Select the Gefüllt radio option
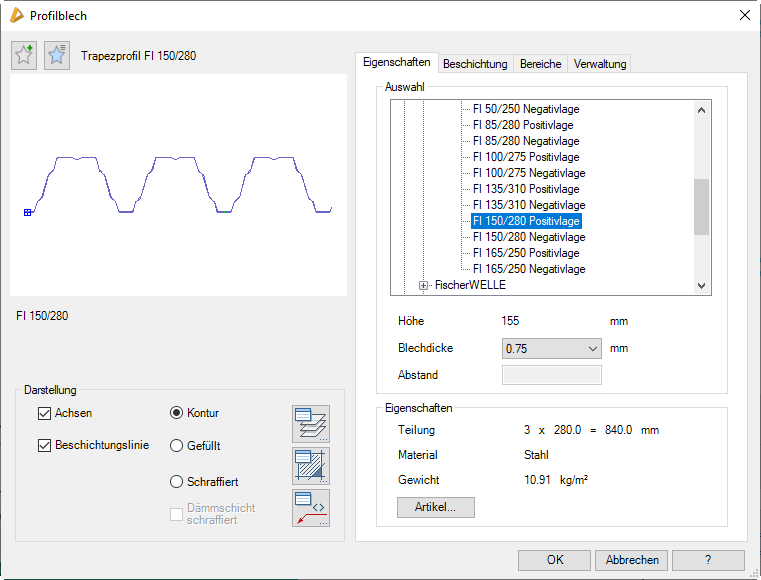The height and width of the screenshot is (580, 761). click(177, 446)
